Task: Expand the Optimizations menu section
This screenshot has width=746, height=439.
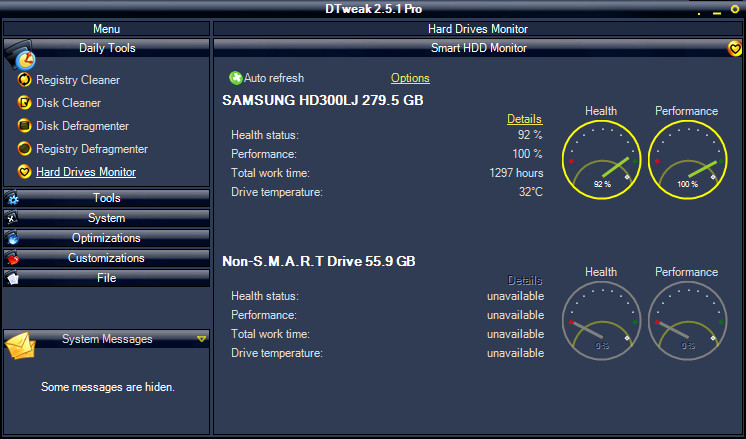Action: click(107, 238)
